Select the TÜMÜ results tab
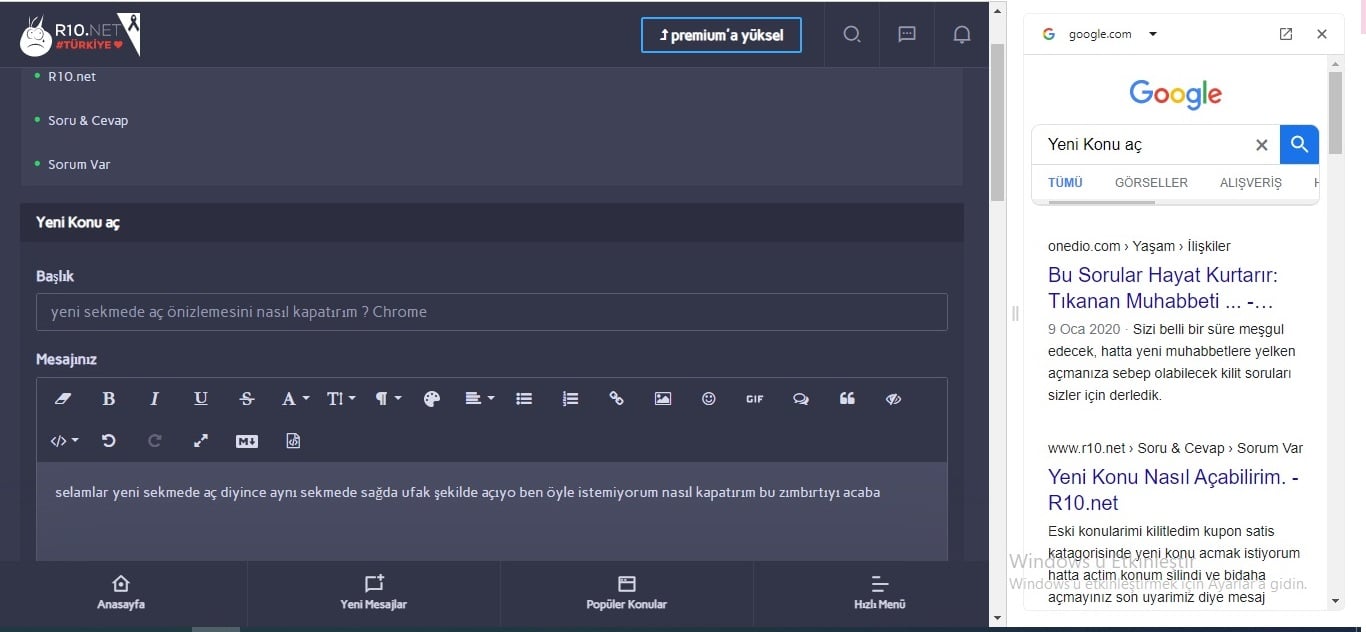 (1065, 183)
